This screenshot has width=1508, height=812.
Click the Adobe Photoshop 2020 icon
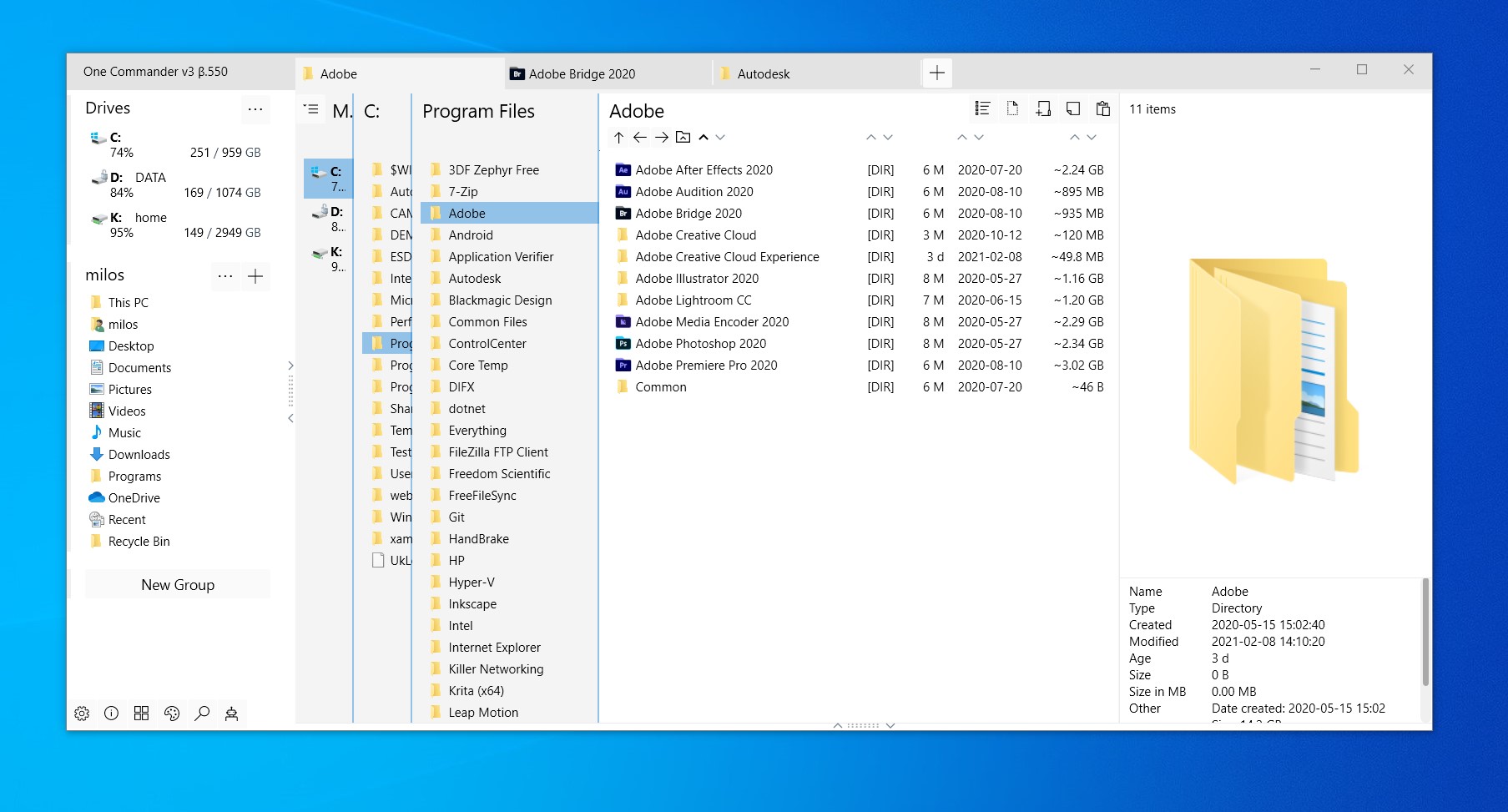click(x=623, y=344)
